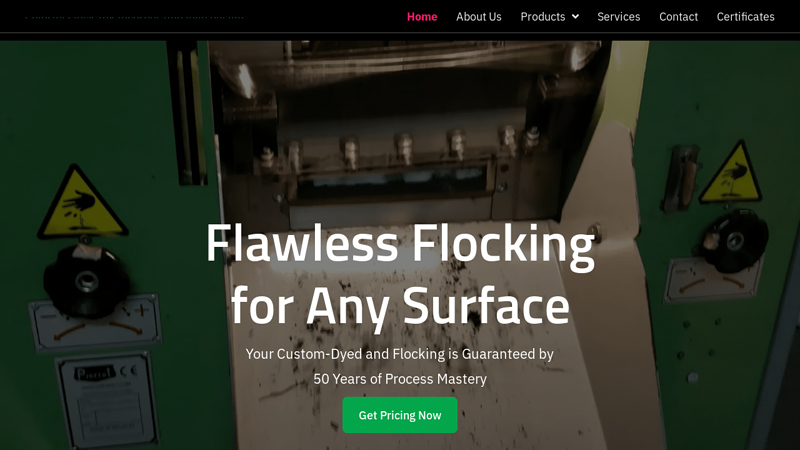Click the black knob on right panel
The width and height of the screenshot is (800, 450).
point(733,241)
